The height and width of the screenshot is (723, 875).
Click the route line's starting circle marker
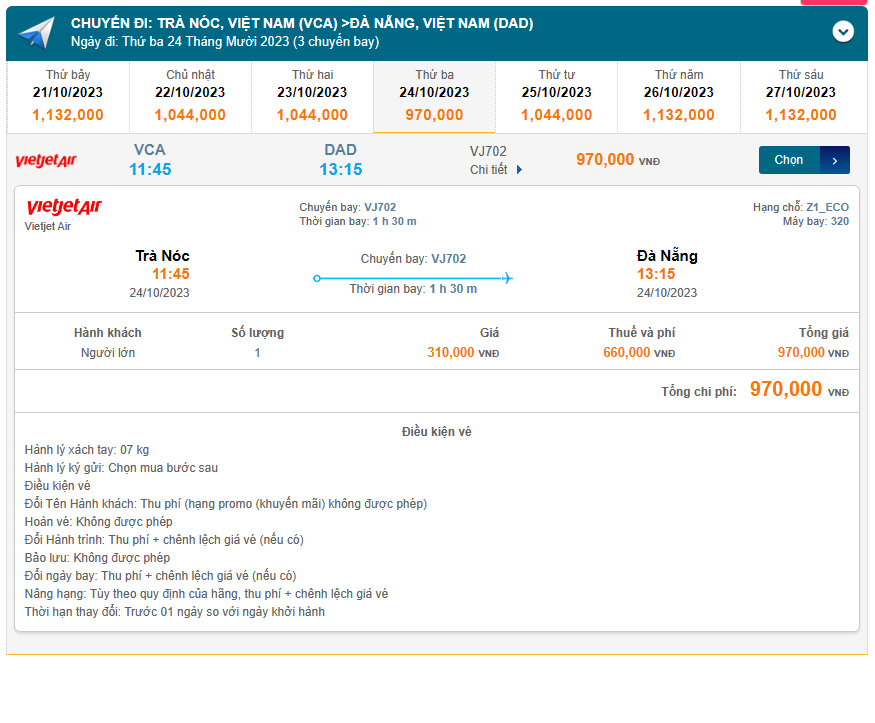[317, 278]
